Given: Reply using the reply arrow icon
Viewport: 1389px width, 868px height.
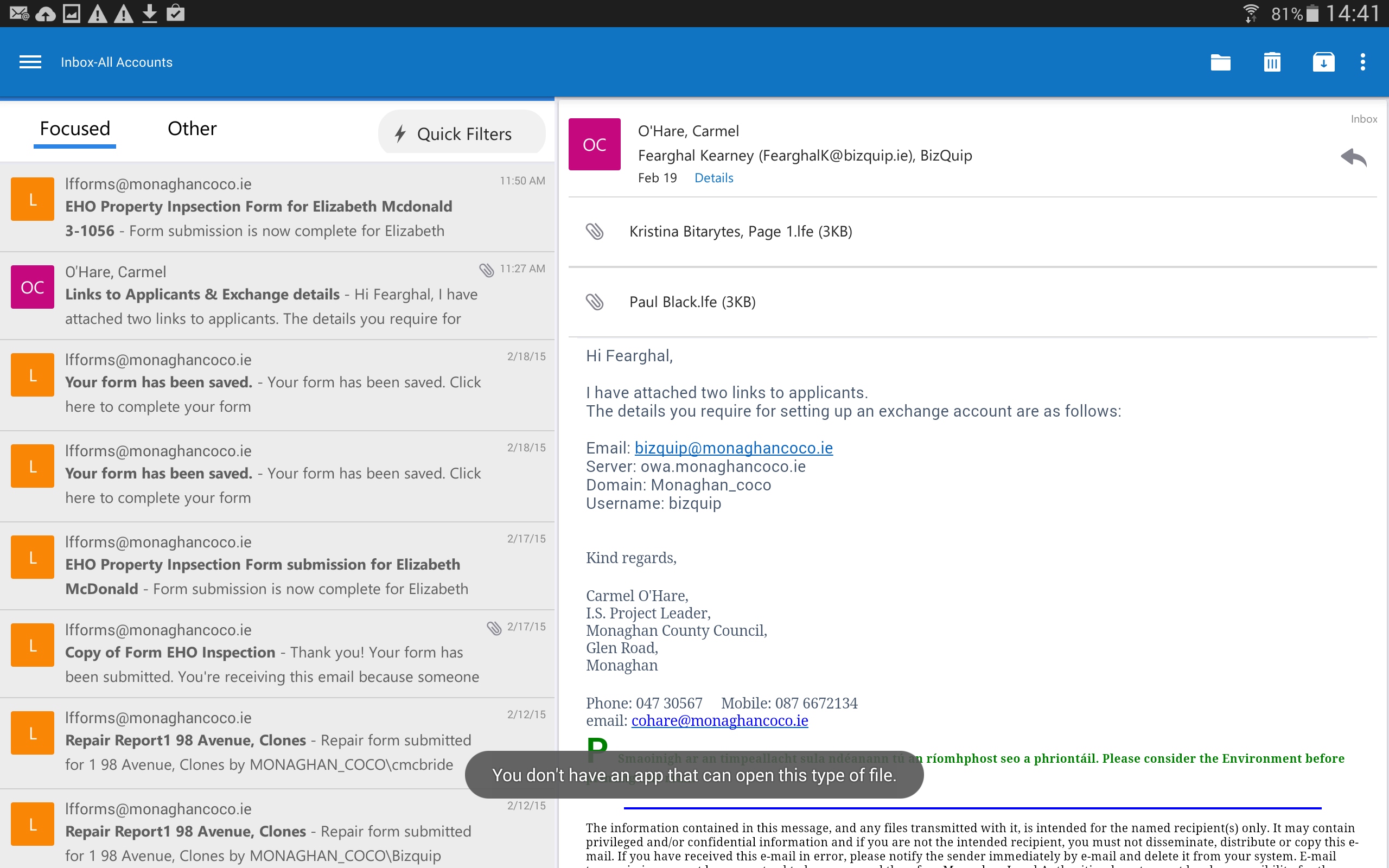Looking at the screenshot, I should click(1353, 157).
